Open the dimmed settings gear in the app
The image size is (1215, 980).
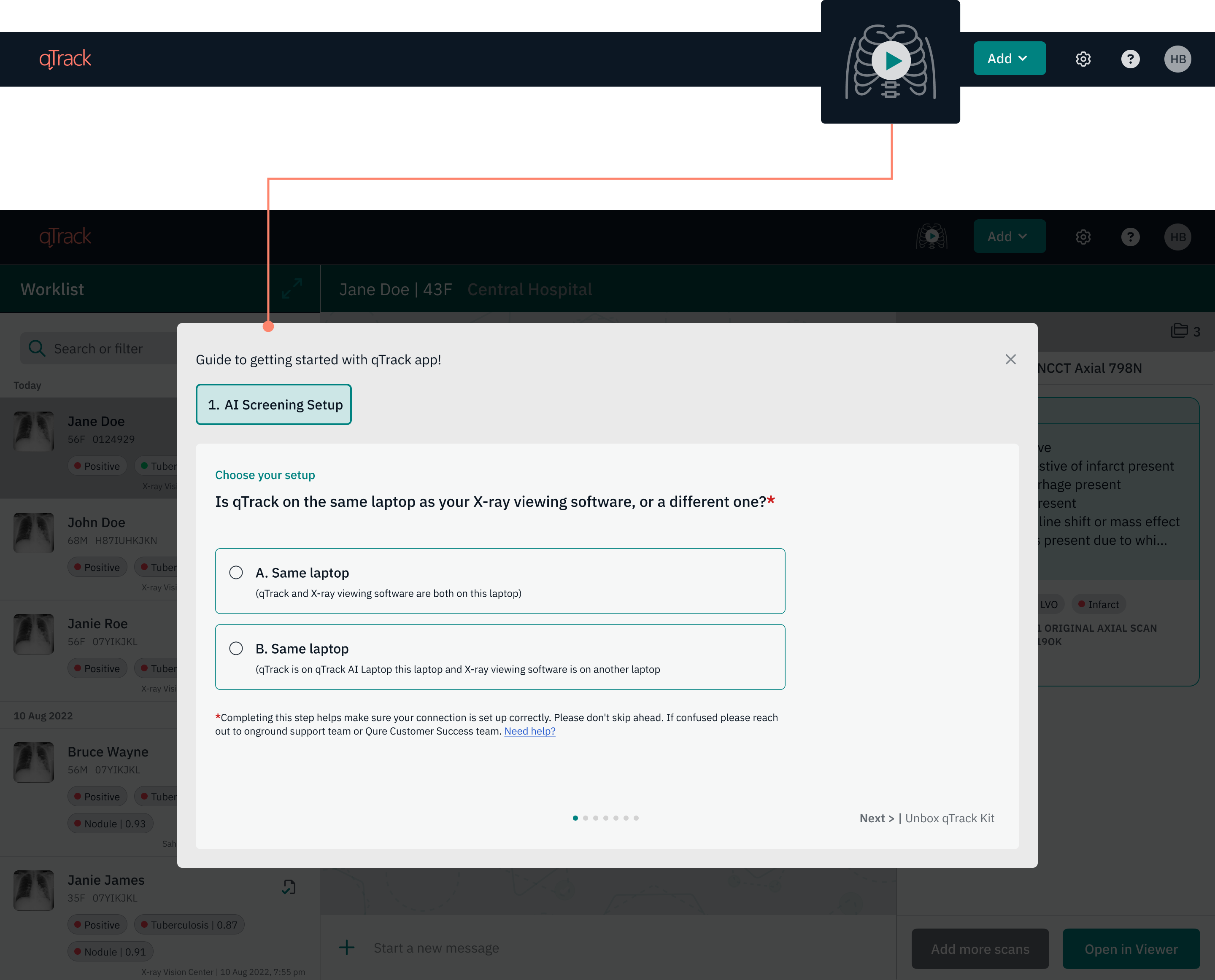1083,237
